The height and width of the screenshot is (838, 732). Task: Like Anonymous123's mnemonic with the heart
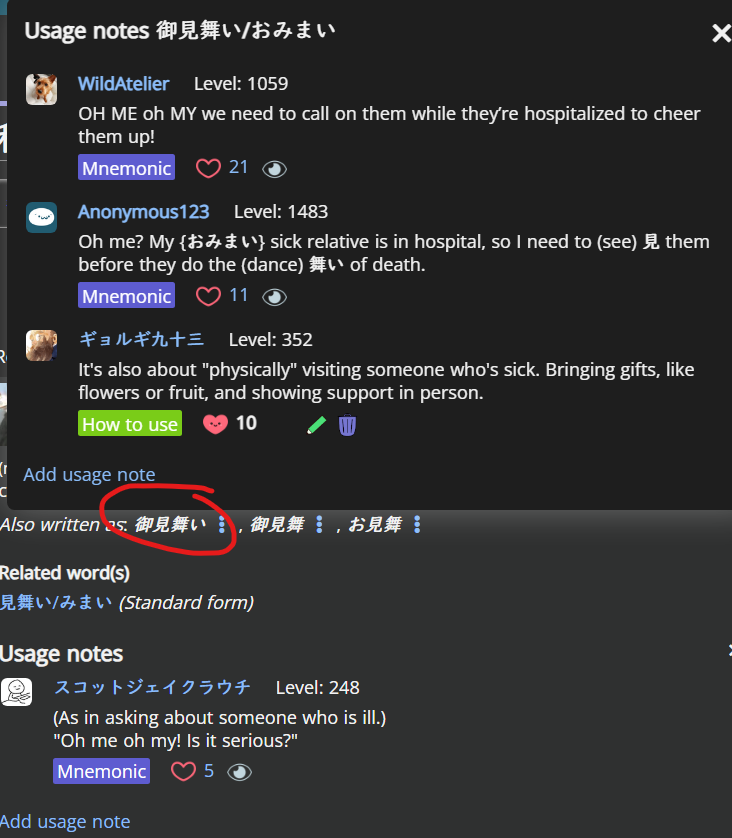click(208, 296)
